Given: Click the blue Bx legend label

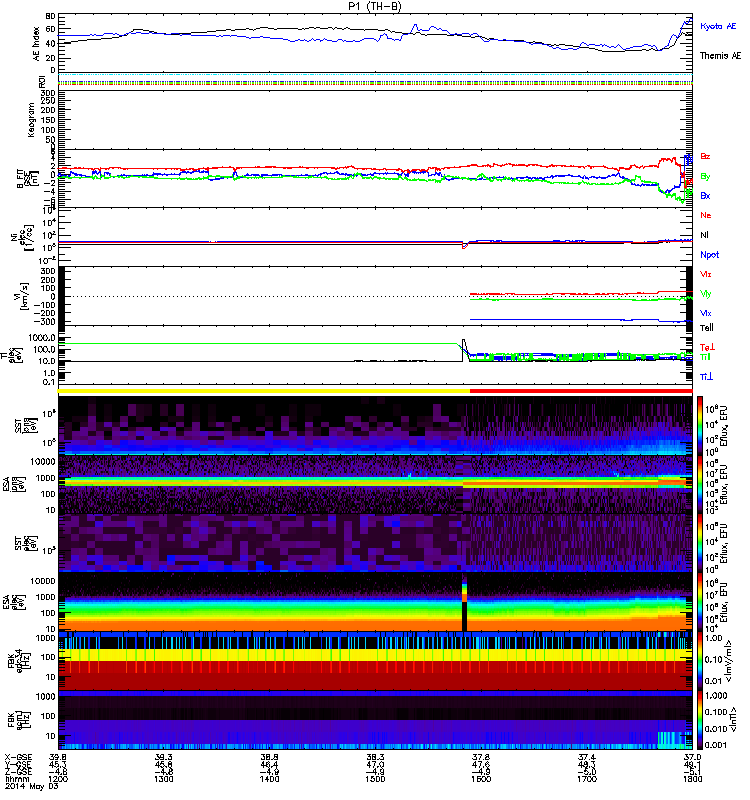Looking at the screenshot, I should [705, 195].
